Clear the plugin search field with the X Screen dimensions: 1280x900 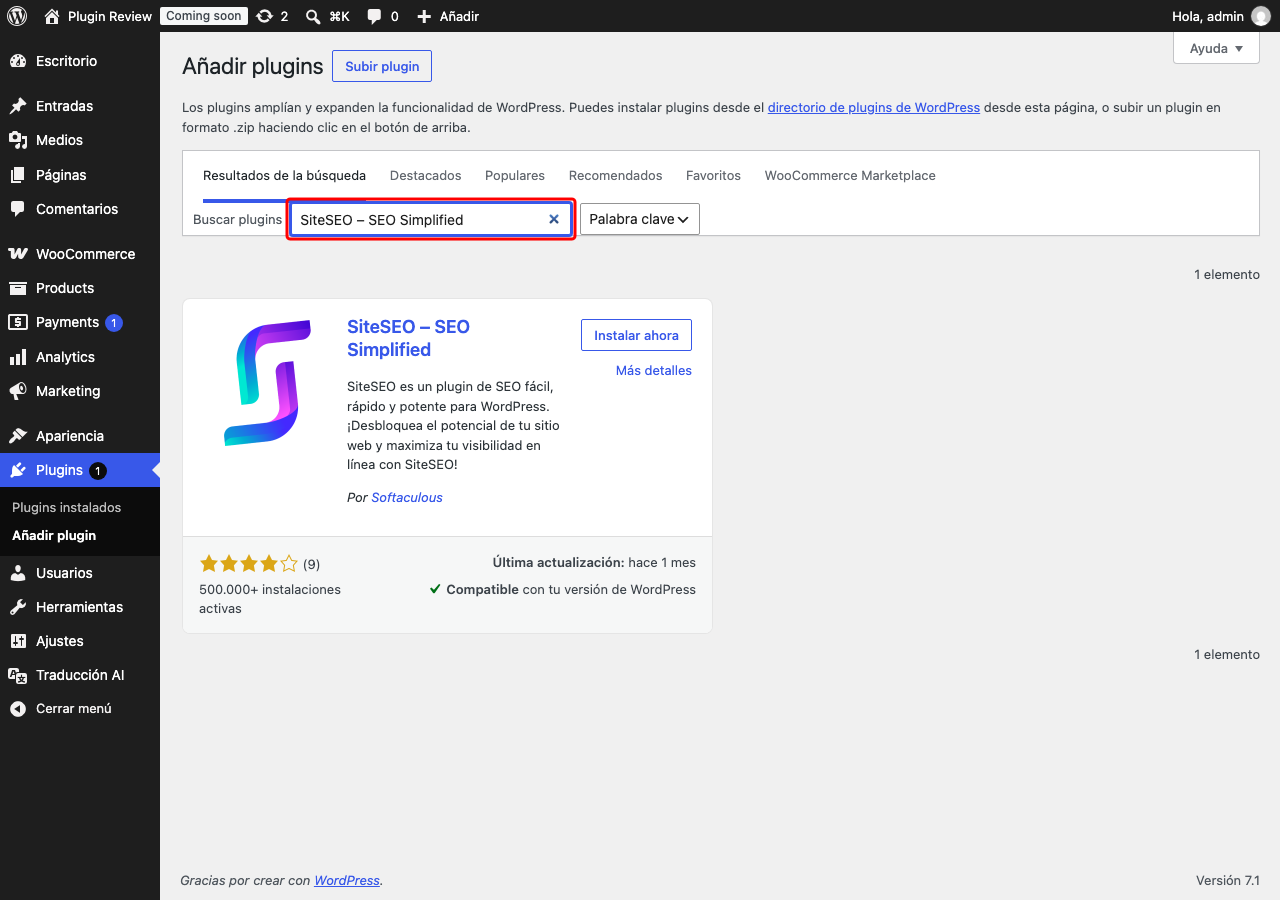(554, 219)
